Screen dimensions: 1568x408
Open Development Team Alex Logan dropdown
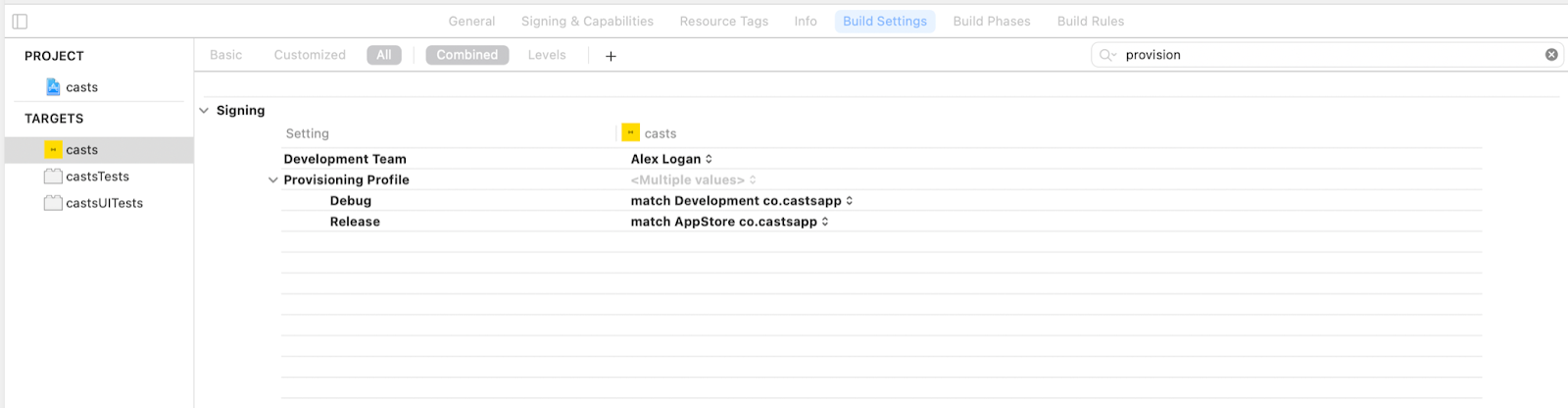tap(672, 159)
